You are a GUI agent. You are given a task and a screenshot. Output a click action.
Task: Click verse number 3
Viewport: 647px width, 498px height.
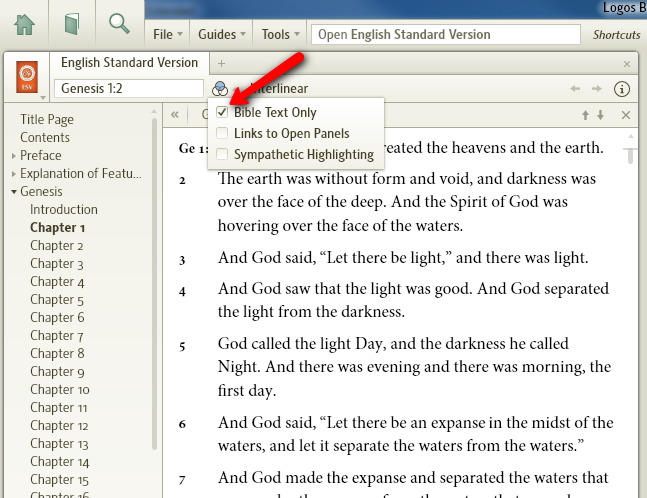(182, 260)
